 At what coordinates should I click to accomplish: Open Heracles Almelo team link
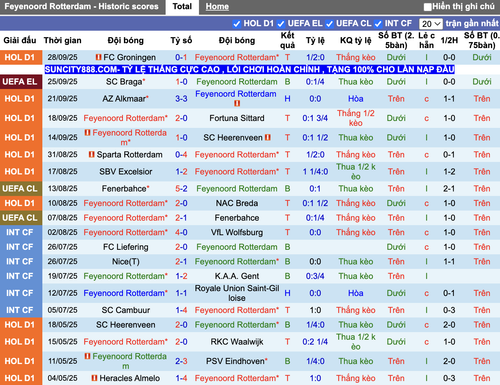(x=130, y=378)
